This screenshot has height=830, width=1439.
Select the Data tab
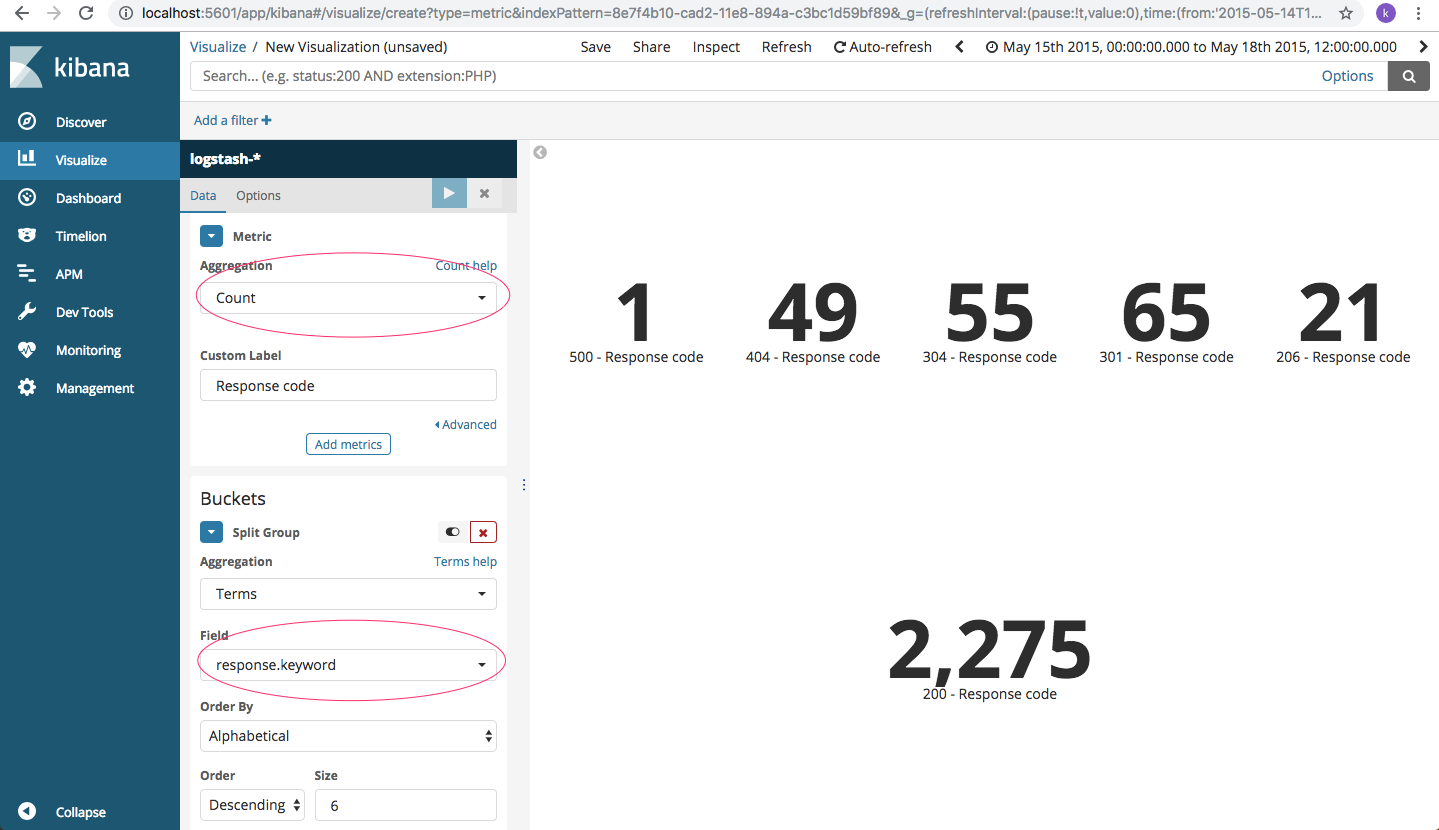pos(202,195)
